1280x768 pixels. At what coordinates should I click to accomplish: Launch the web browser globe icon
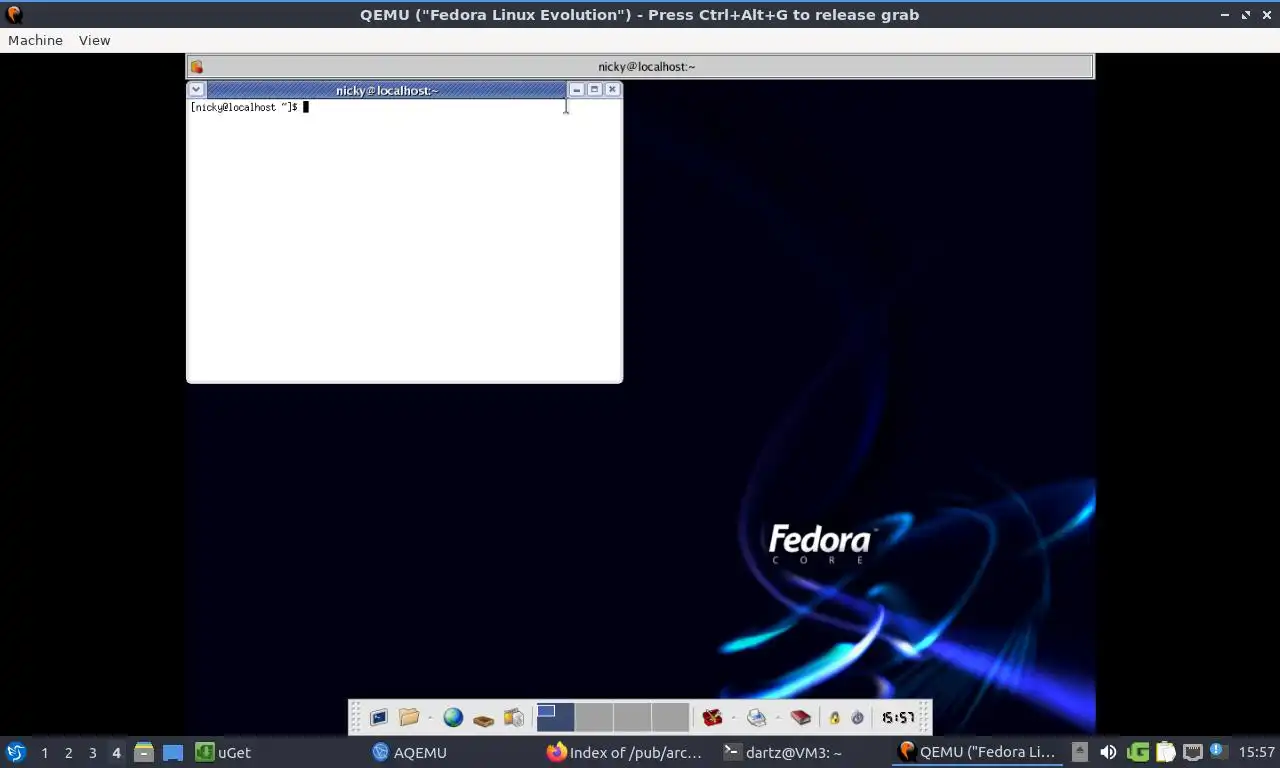[453, 717]
